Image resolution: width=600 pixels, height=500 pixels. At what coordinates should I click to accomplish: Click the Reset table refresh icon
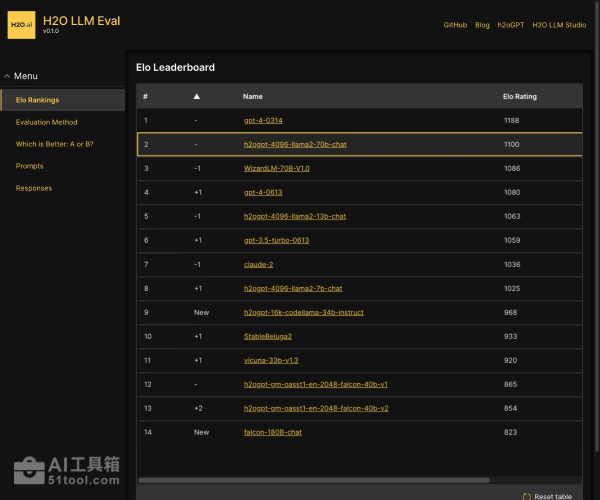pos(527,496)
